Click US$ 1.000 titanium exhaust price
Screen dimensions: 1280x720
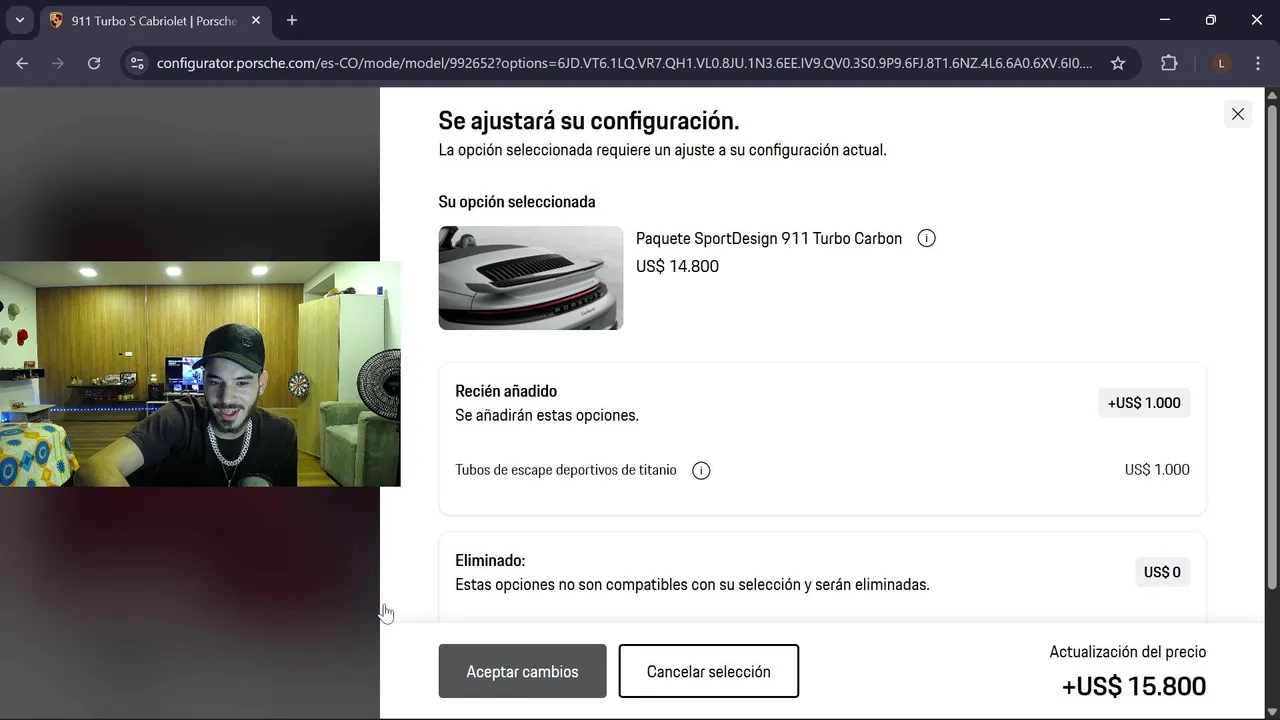tap(1157, 470)
